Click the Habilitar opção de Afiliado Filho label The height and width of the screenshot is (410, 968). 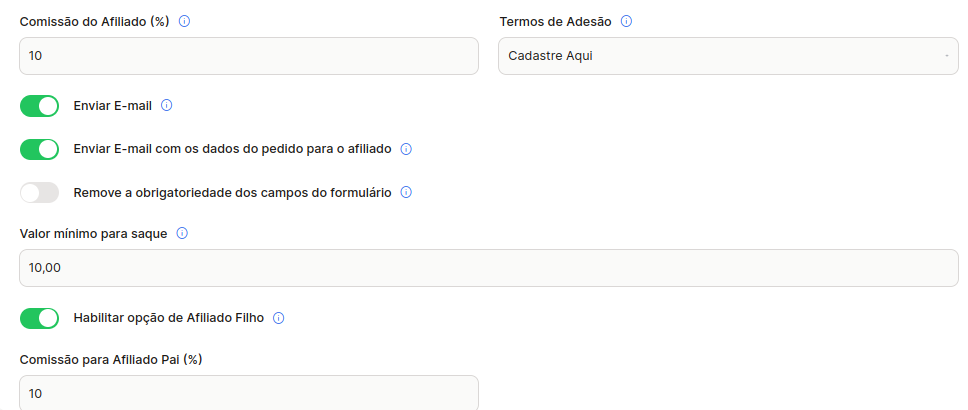coord(169,319)
